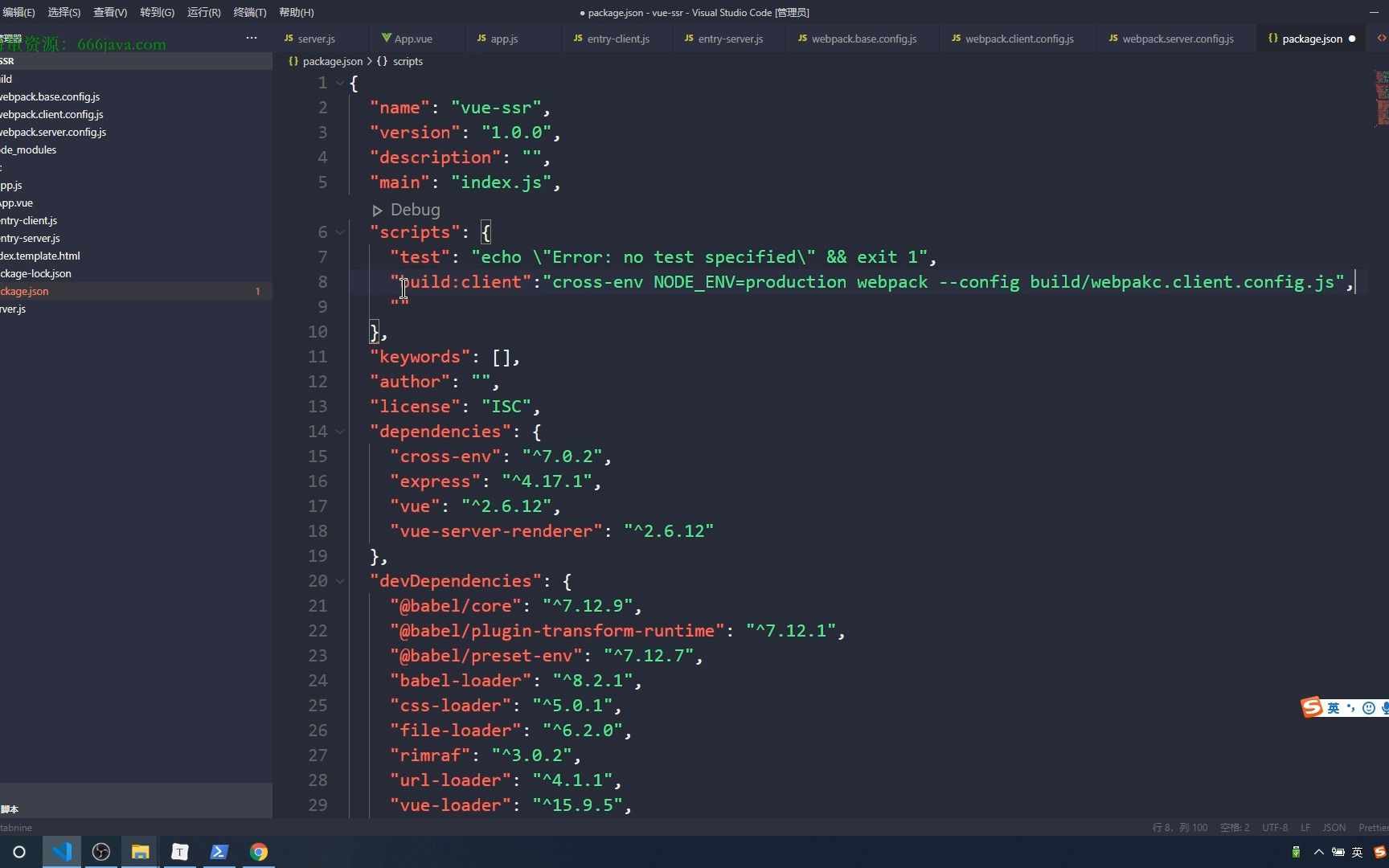
Task: Click the editor minimap
Action: click(x=1382, y=99)
